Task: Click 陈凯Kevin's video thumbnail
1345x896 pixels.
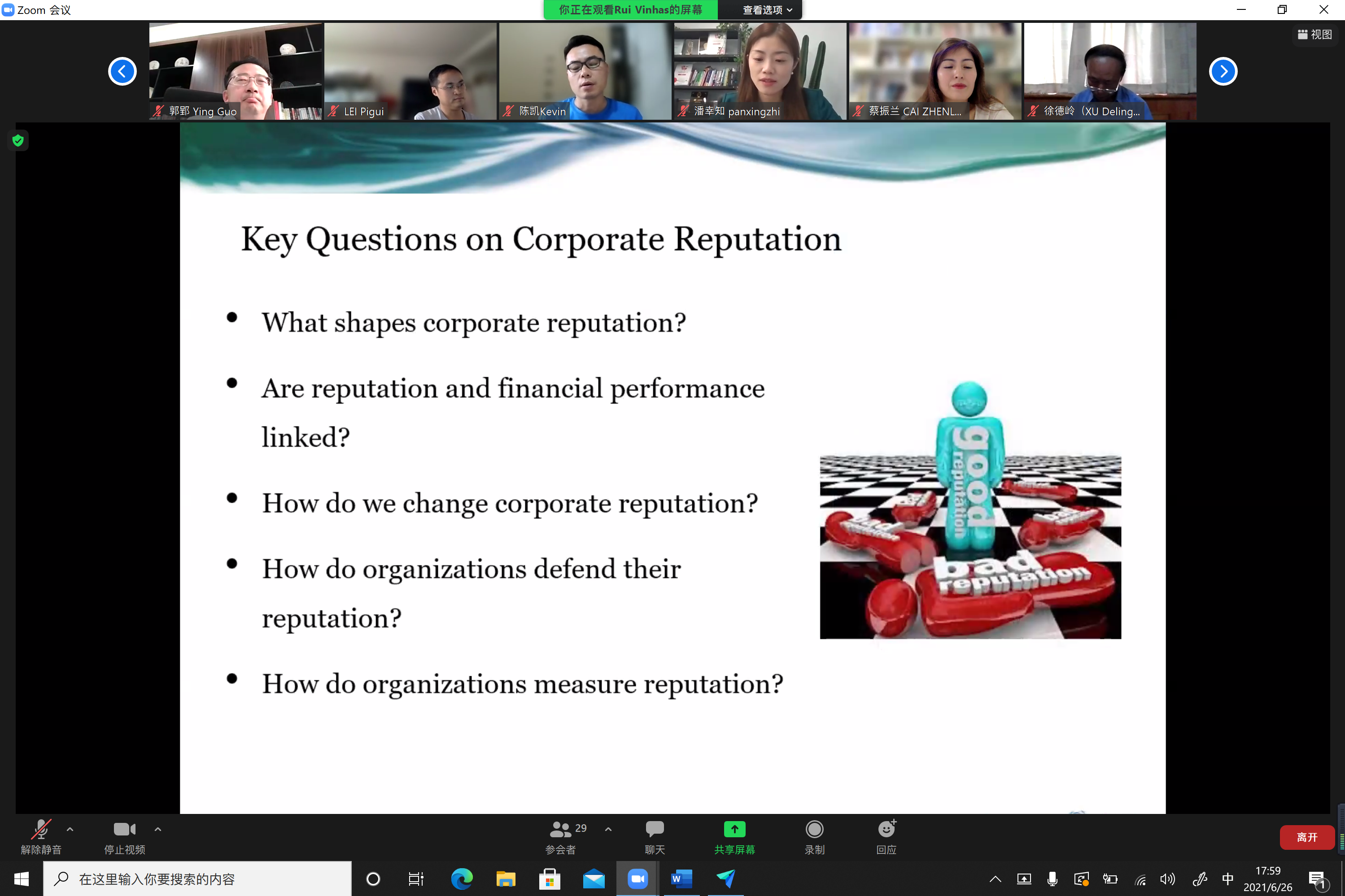Action: click(x=585, y=71)
